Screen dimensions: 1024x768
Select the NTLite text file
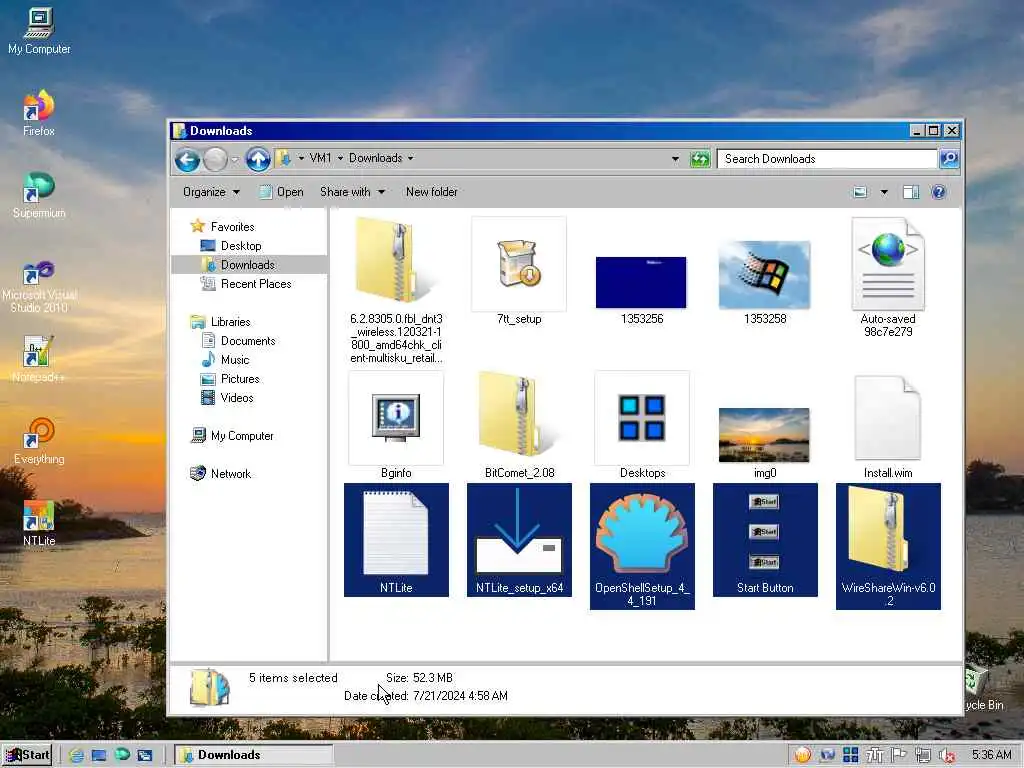click(x=396, y=540)
